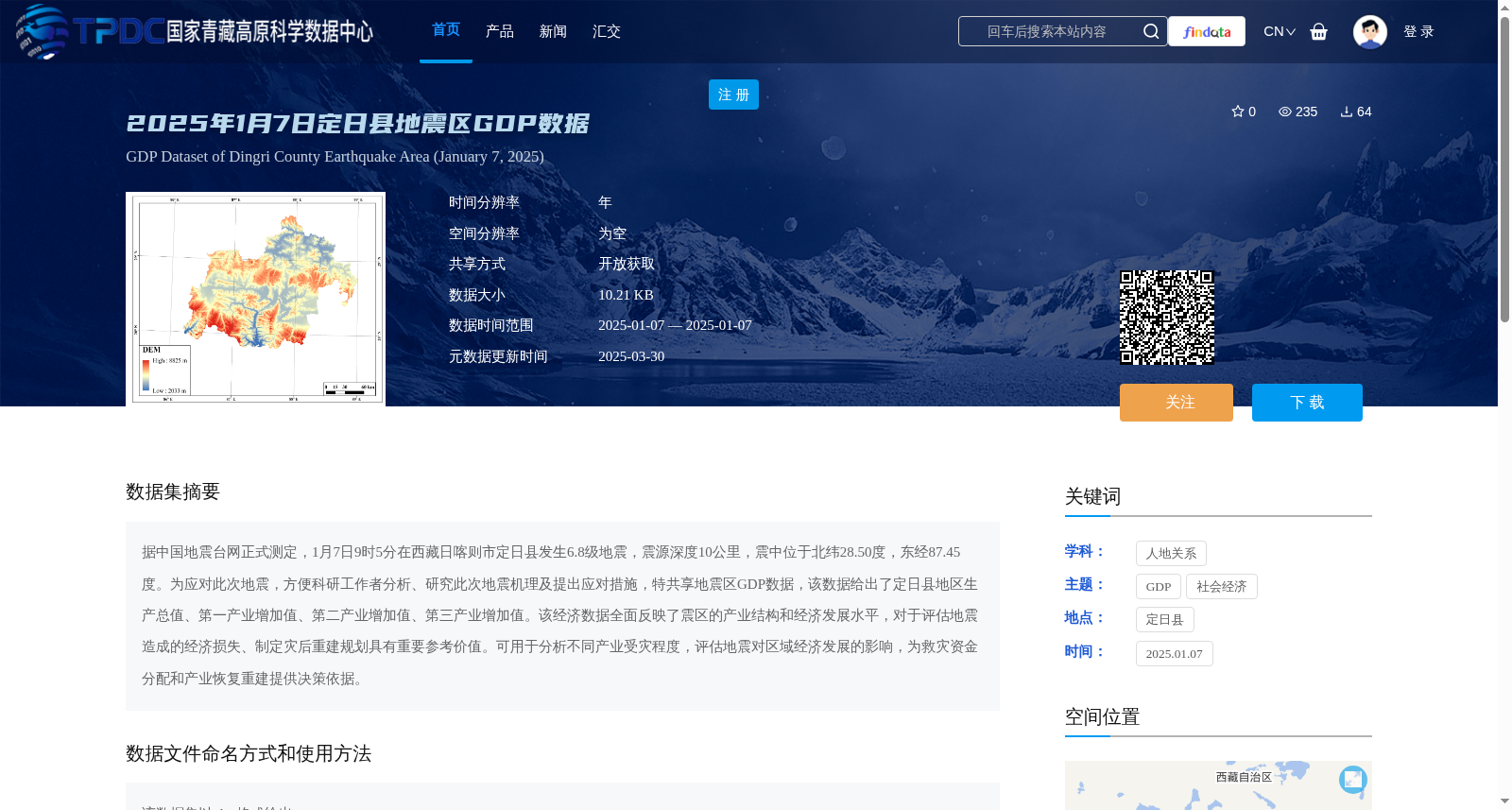Click the star favorite count icon
This screenshot has width=1512, height=810.
pos(1237,112)
